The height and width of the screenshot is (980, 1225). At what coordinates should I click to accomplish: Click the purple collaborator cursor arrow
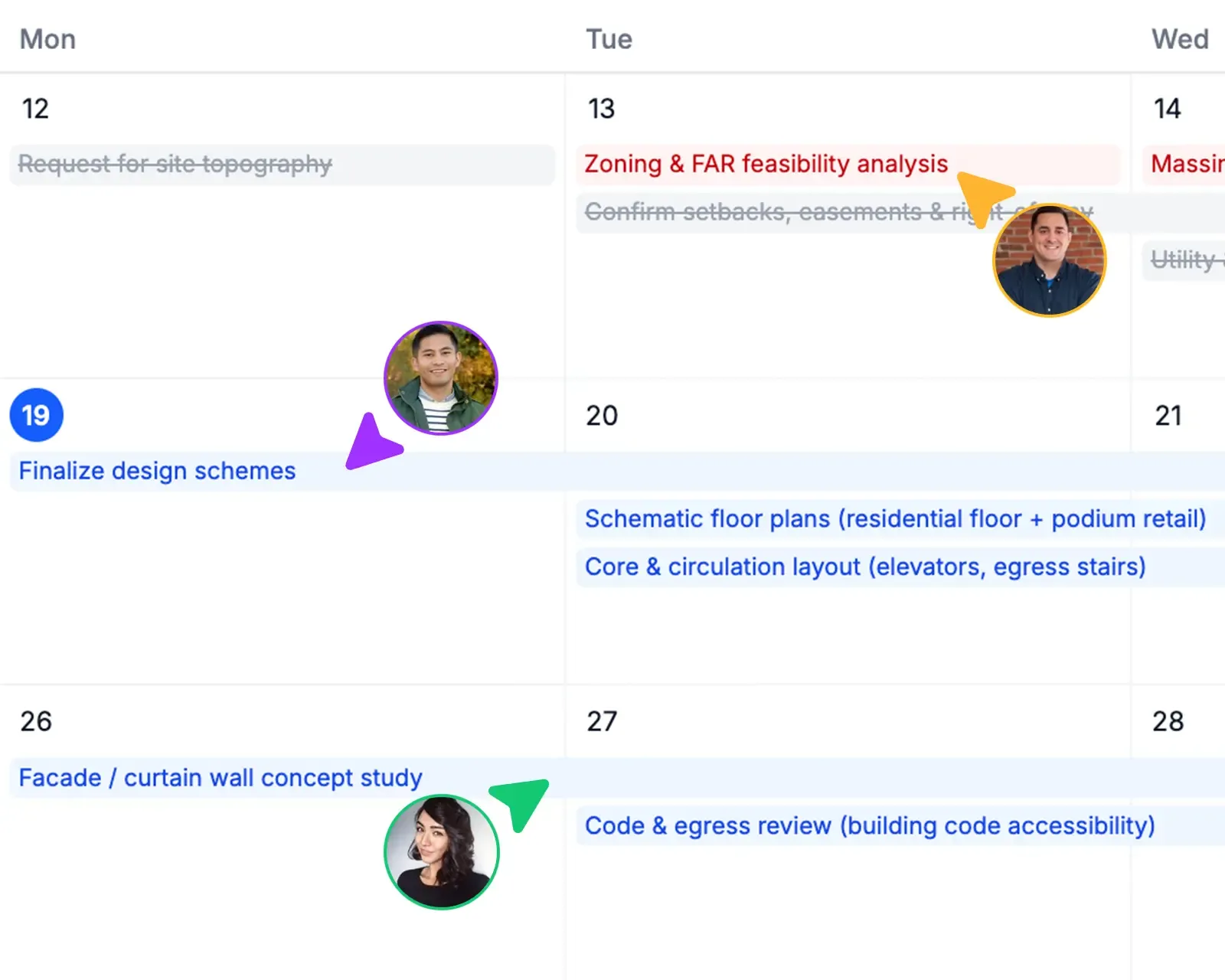pos(372,443)
